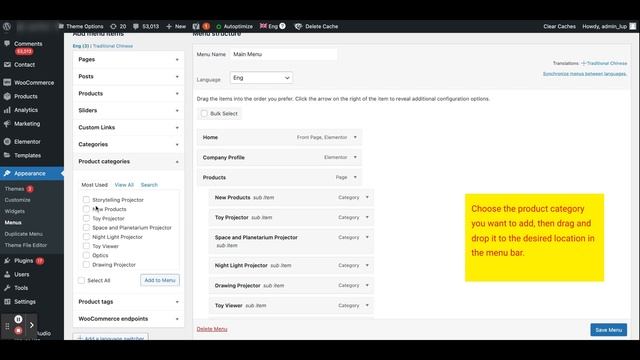The image size is (640, 360).
Task: Open Users in sidebar
Action: [22, 274]
